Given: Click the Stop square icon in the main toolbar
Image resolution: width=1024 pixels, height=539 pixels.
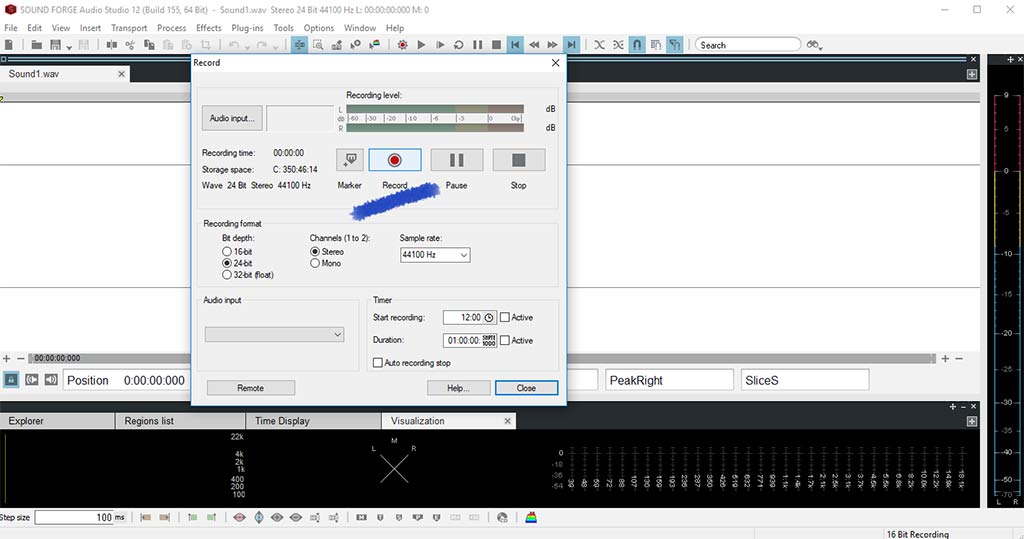Looking at the screenshot, I should tap(496, 45).
